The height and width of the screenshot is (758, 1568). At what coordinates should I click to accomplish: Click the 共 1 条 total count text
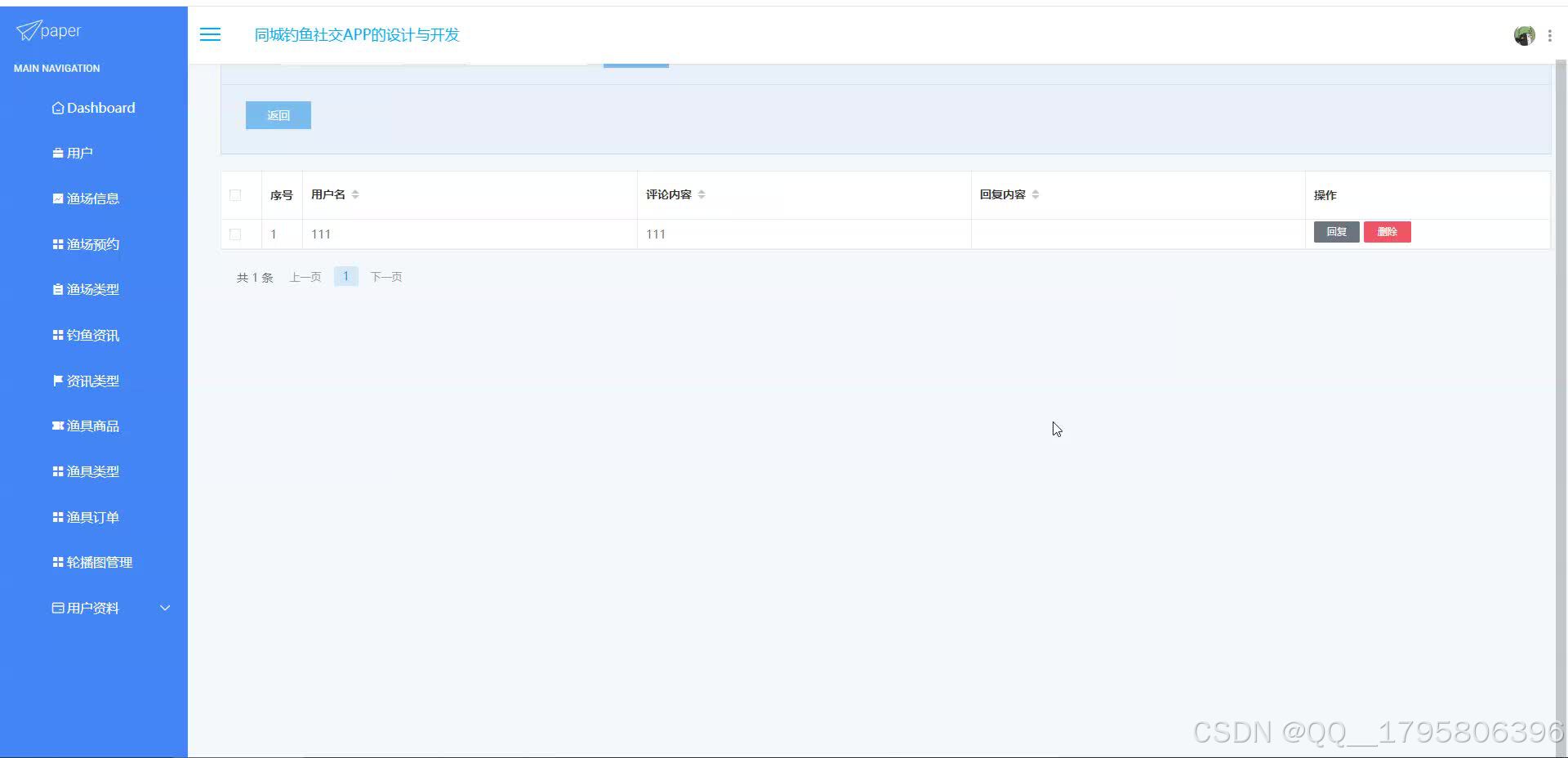point(255,278)
